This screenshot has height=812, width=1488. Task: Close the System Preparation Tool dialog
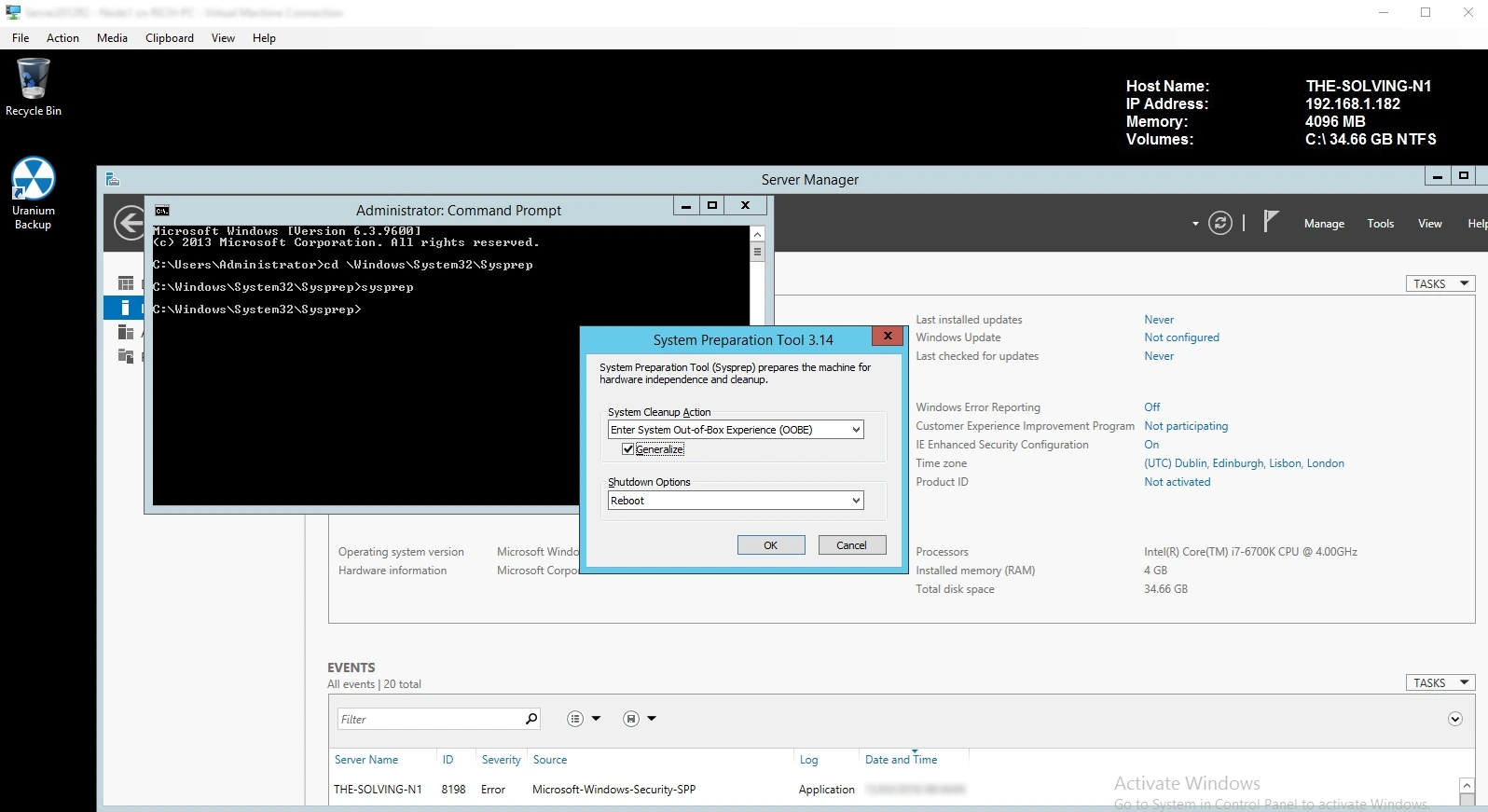coord(888,336)
